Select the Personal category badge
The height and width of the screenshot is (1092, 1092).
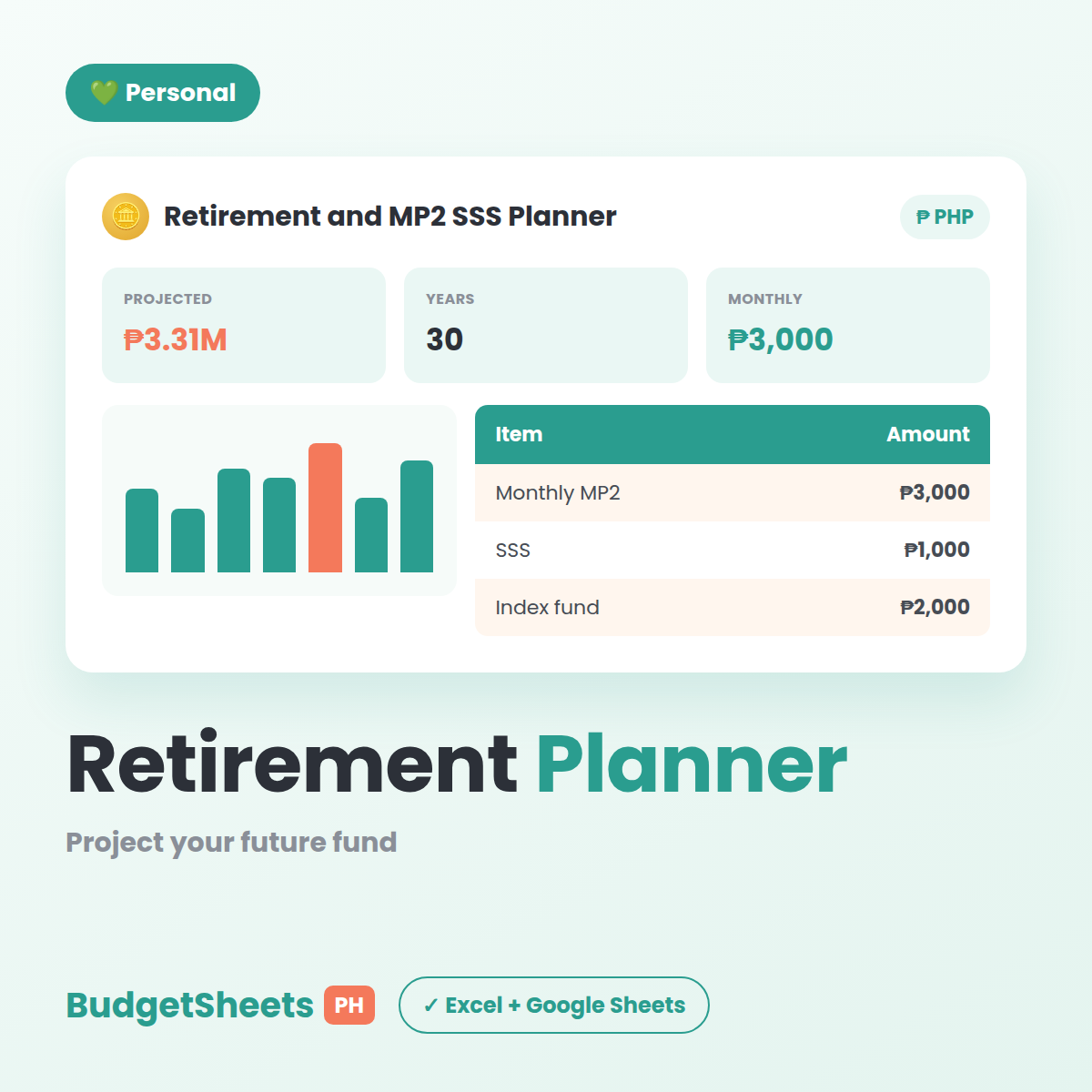coord(163,93)
